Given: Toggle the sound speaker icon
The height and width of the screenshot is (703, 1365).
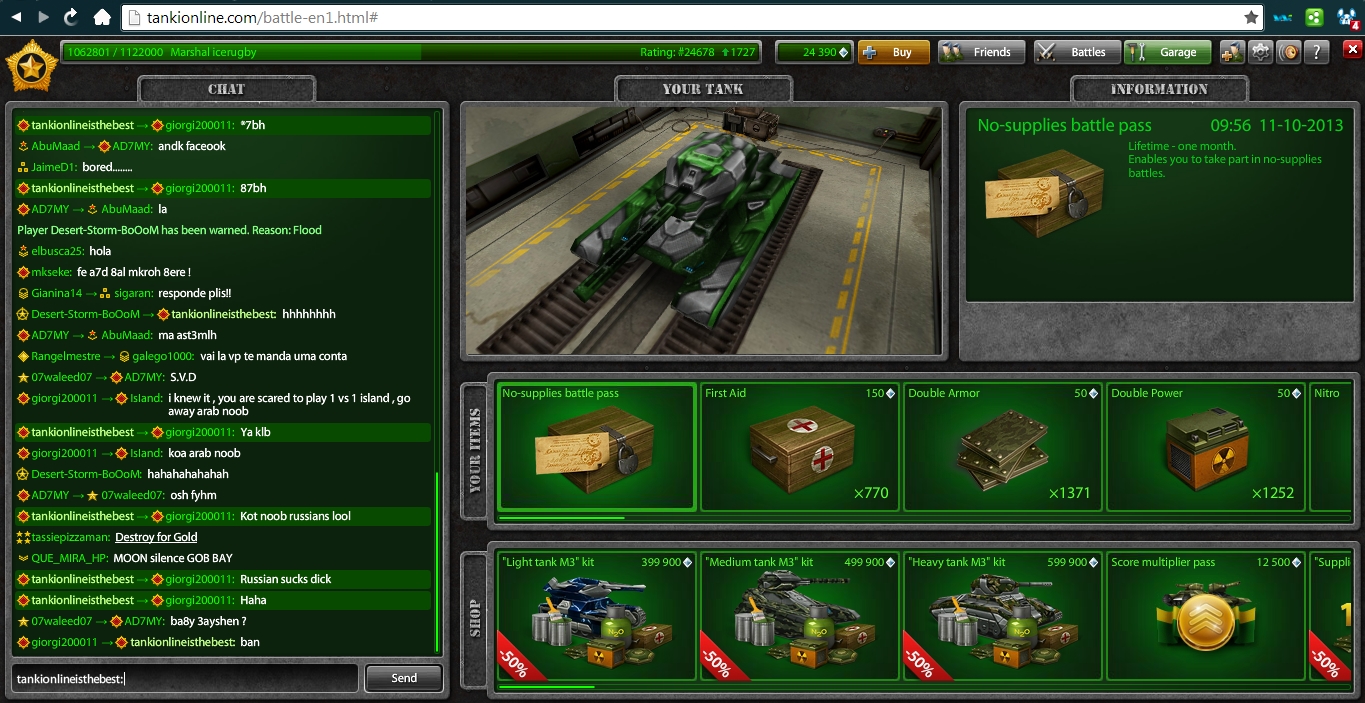Looking at the screenshot, I should (1289, 52).
